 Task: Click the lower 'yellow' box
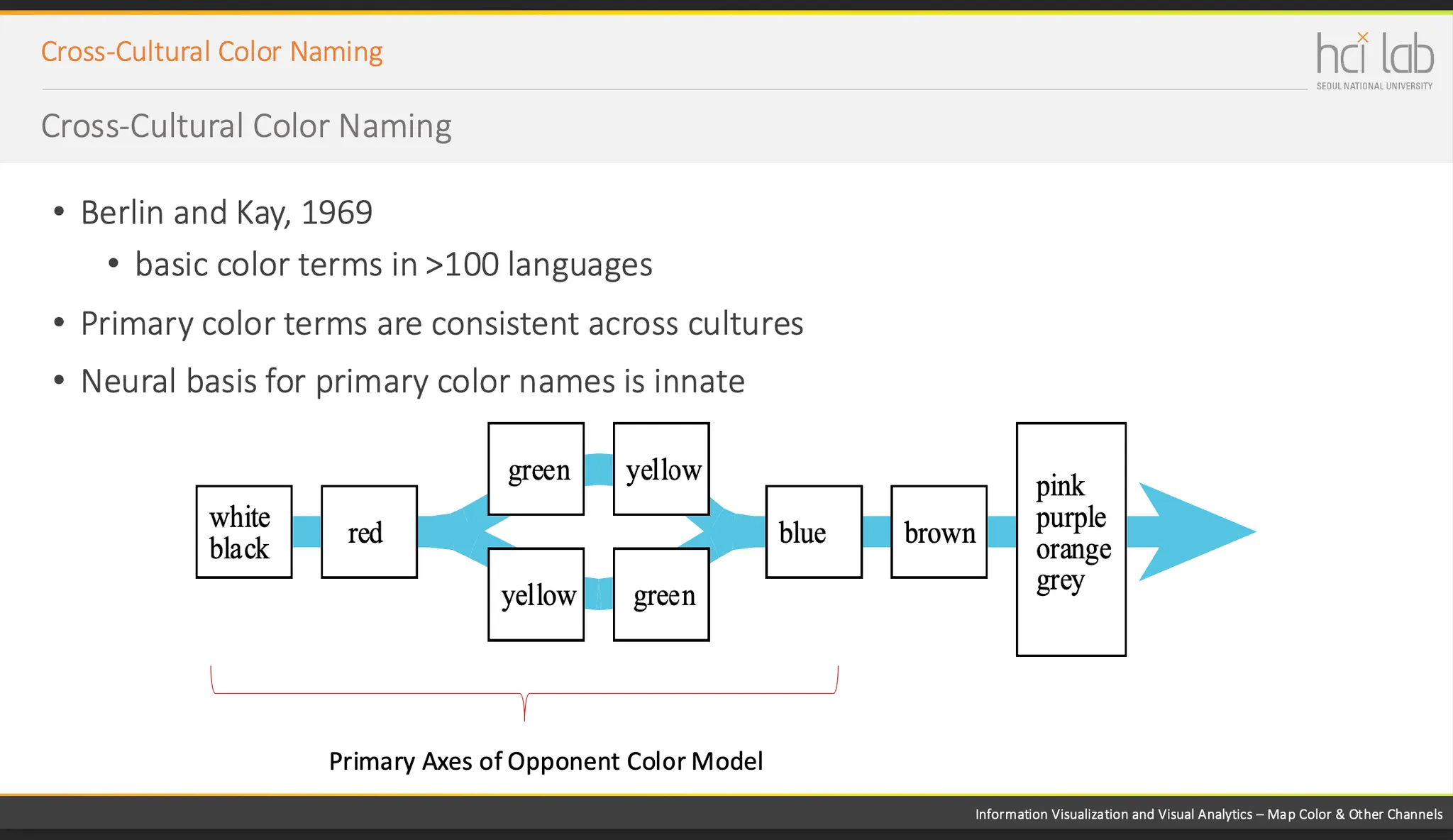[x=536, y=595]
